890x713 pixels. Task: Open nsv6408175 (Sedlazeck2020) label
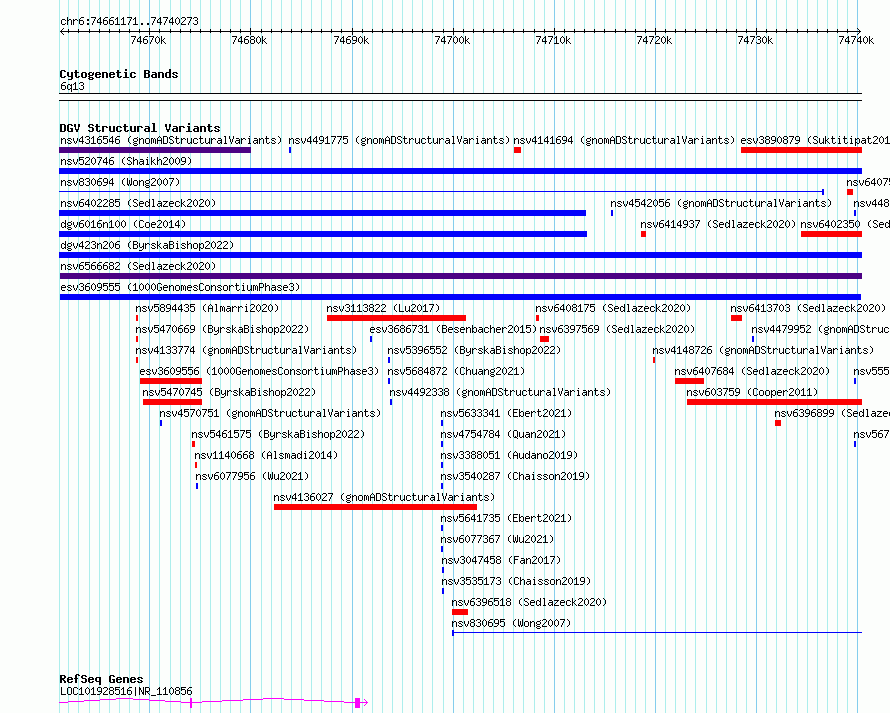click(x=613, y=308)
